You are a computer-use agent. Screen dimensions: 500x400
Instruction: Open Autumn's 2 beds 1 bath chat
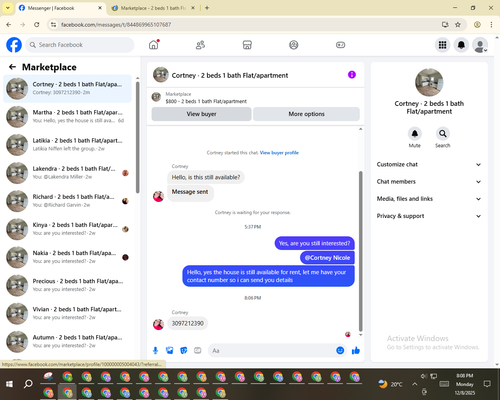67,341
